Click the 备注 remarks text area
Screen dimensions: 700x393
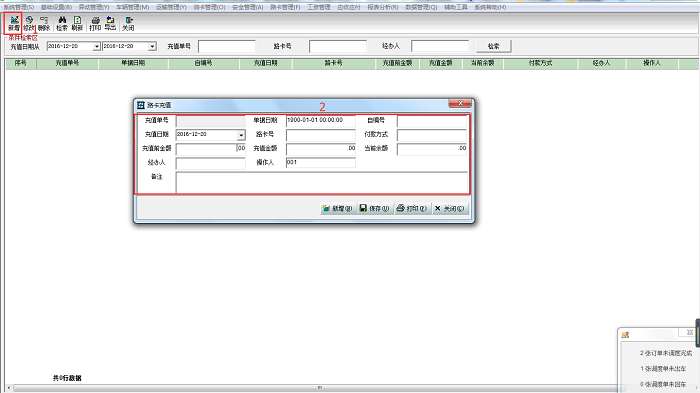click(321, 182)
